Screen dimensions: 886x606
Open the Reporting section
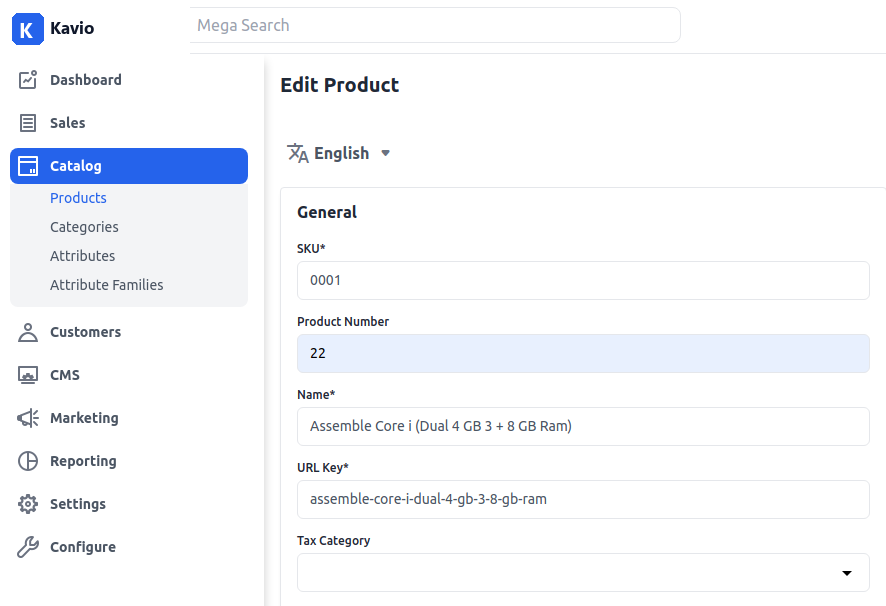pos(83,461)
